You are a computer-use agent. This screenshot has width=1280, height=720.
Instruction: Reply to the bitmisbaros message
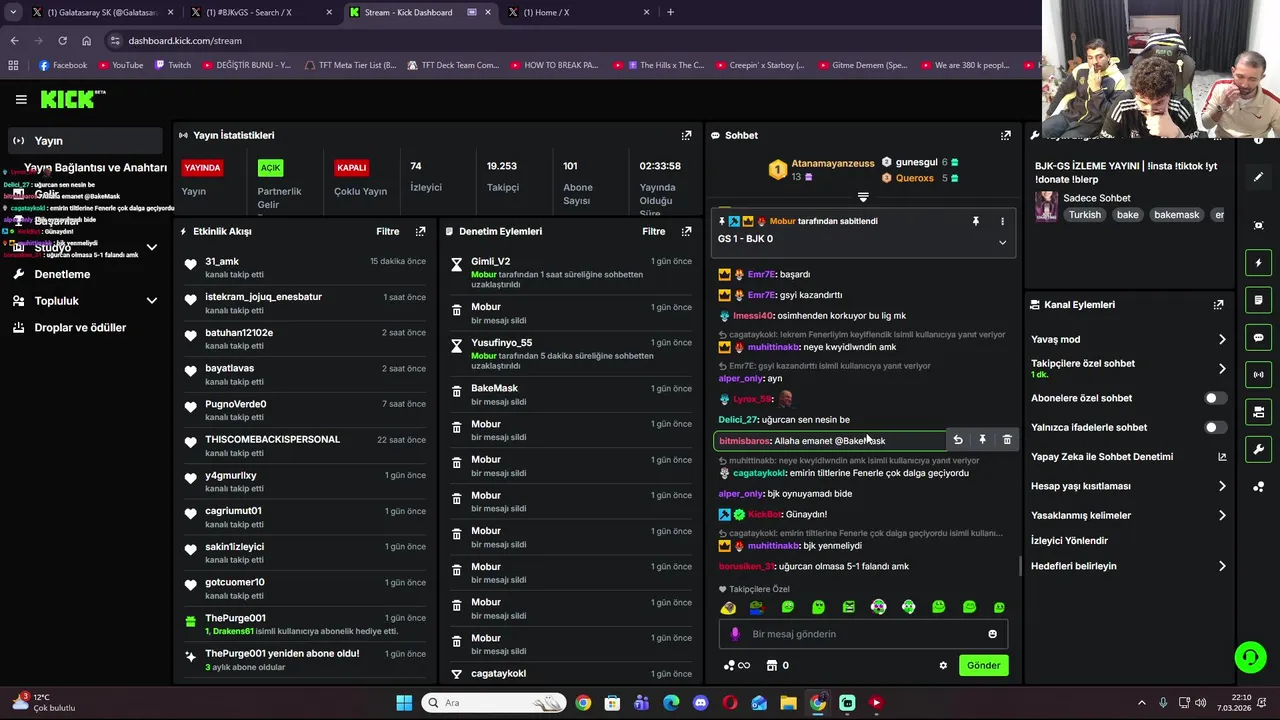(958, 440)
